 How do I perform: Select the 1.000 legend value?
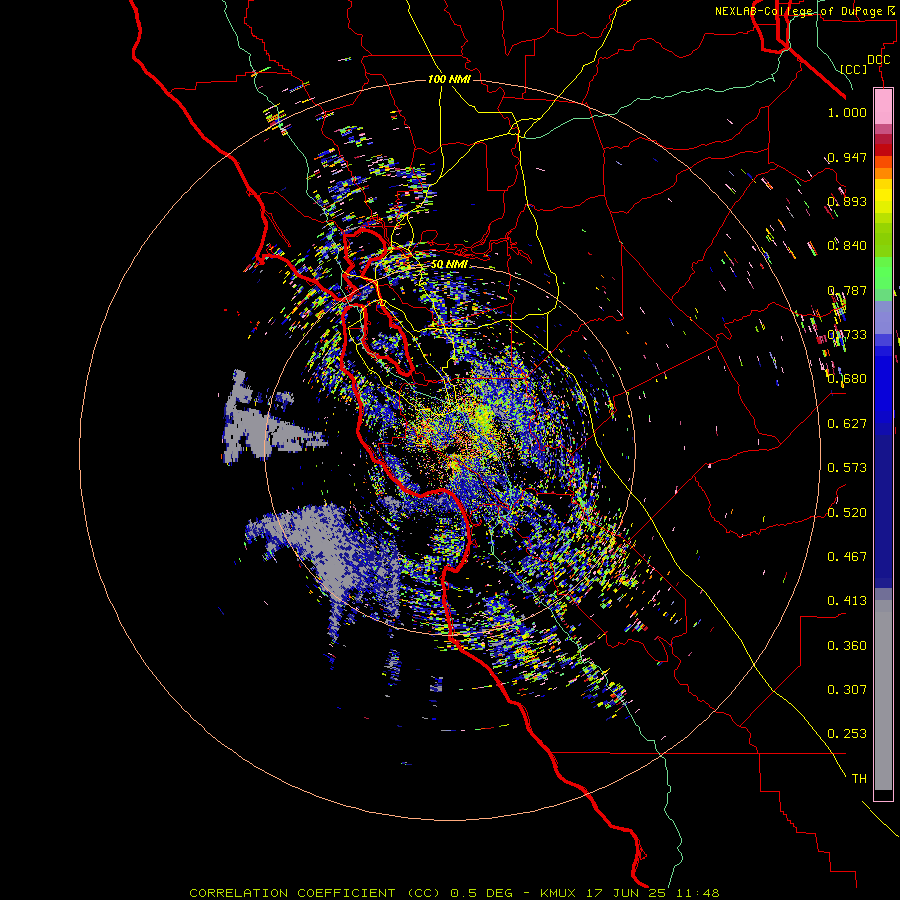847,113
